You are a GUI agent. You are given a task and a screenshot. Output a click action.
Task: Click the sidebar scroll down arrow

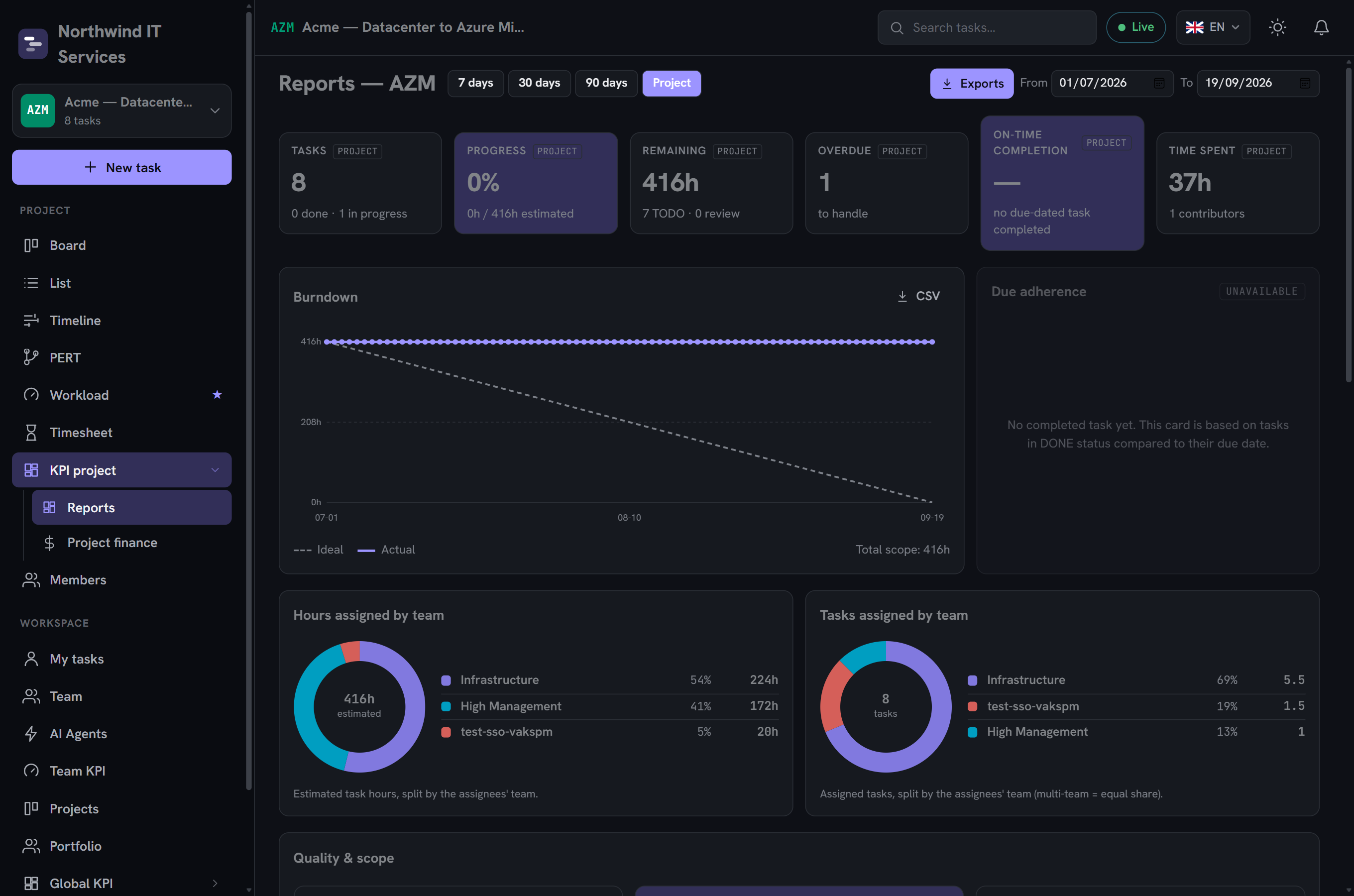click(248, 890)
